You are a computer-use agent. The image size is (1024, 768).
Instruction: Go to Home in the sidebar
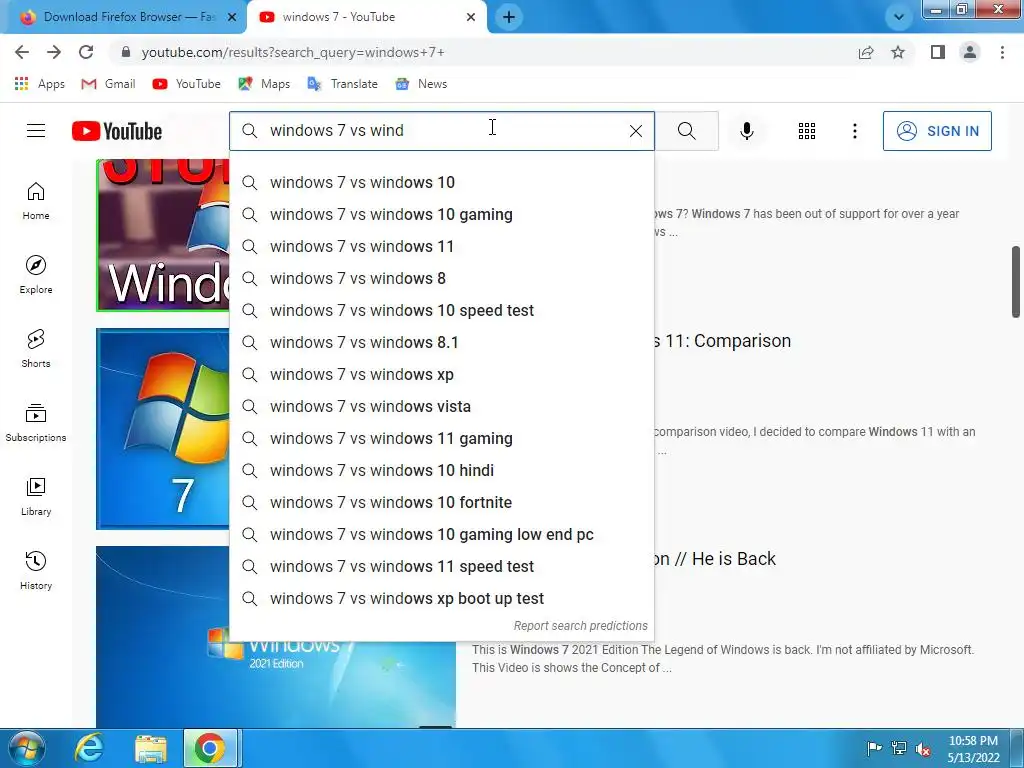point(36,200)
